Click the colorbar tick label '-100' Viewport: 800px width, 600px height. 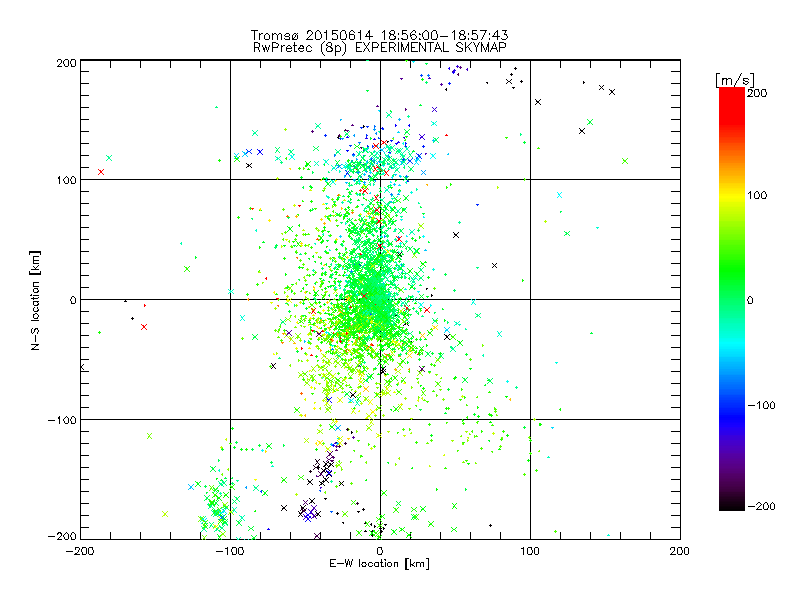coord(761,405)
